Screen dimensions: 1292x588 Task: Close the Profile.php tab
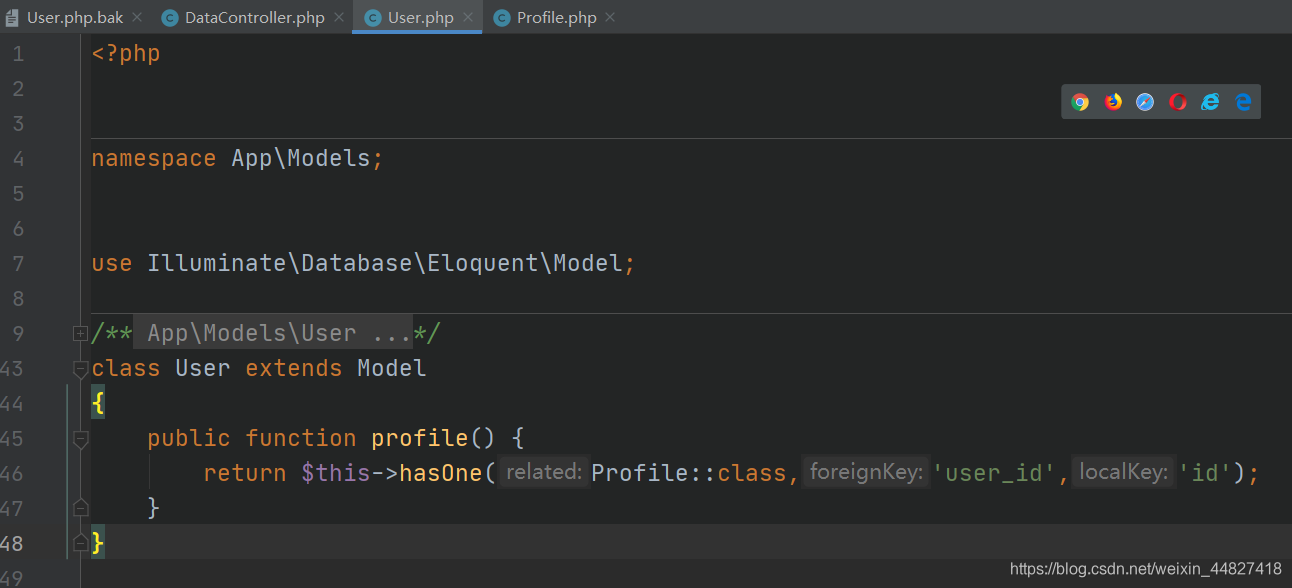click(x=611, y=17)
